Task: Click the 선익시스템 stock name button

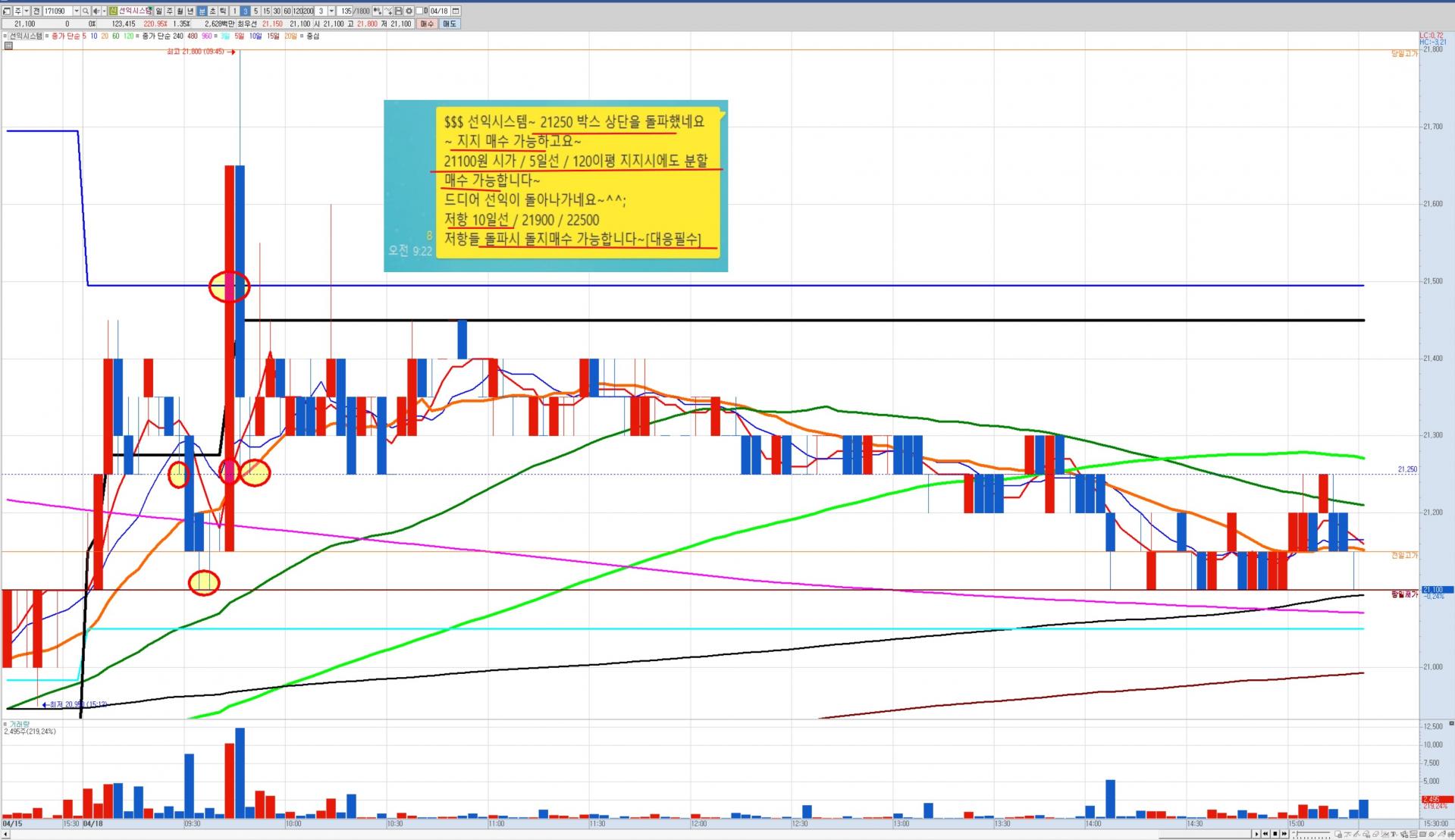Action: coord(135,11)
